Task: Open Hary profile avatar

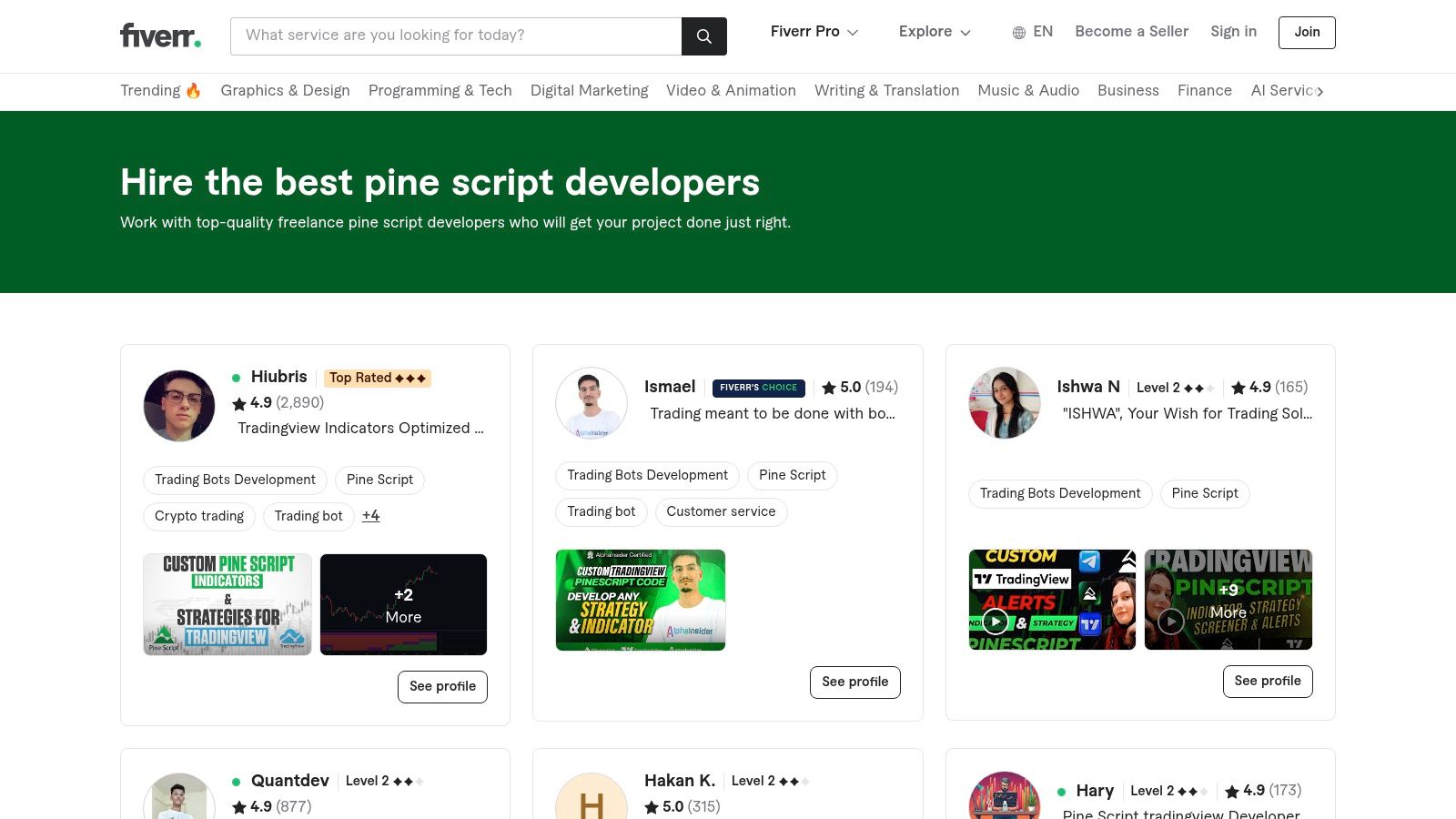Action: pyautogui.click(x=1005, y=796)
